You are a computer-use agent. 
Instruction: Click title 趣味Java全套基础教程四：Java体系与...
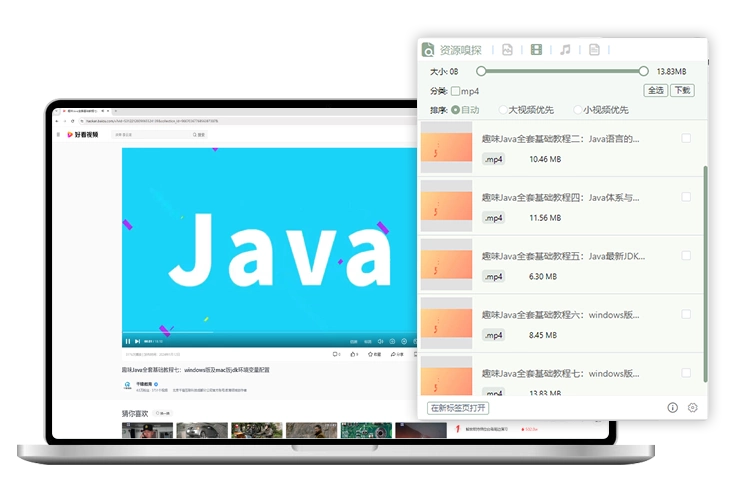coord(560,197)
